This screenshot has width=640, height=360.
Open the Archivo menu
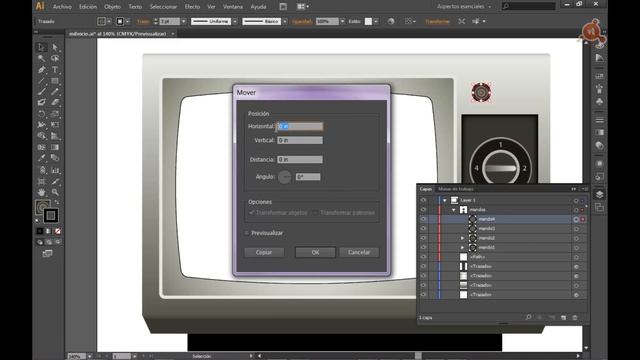(x=62, y=7)
